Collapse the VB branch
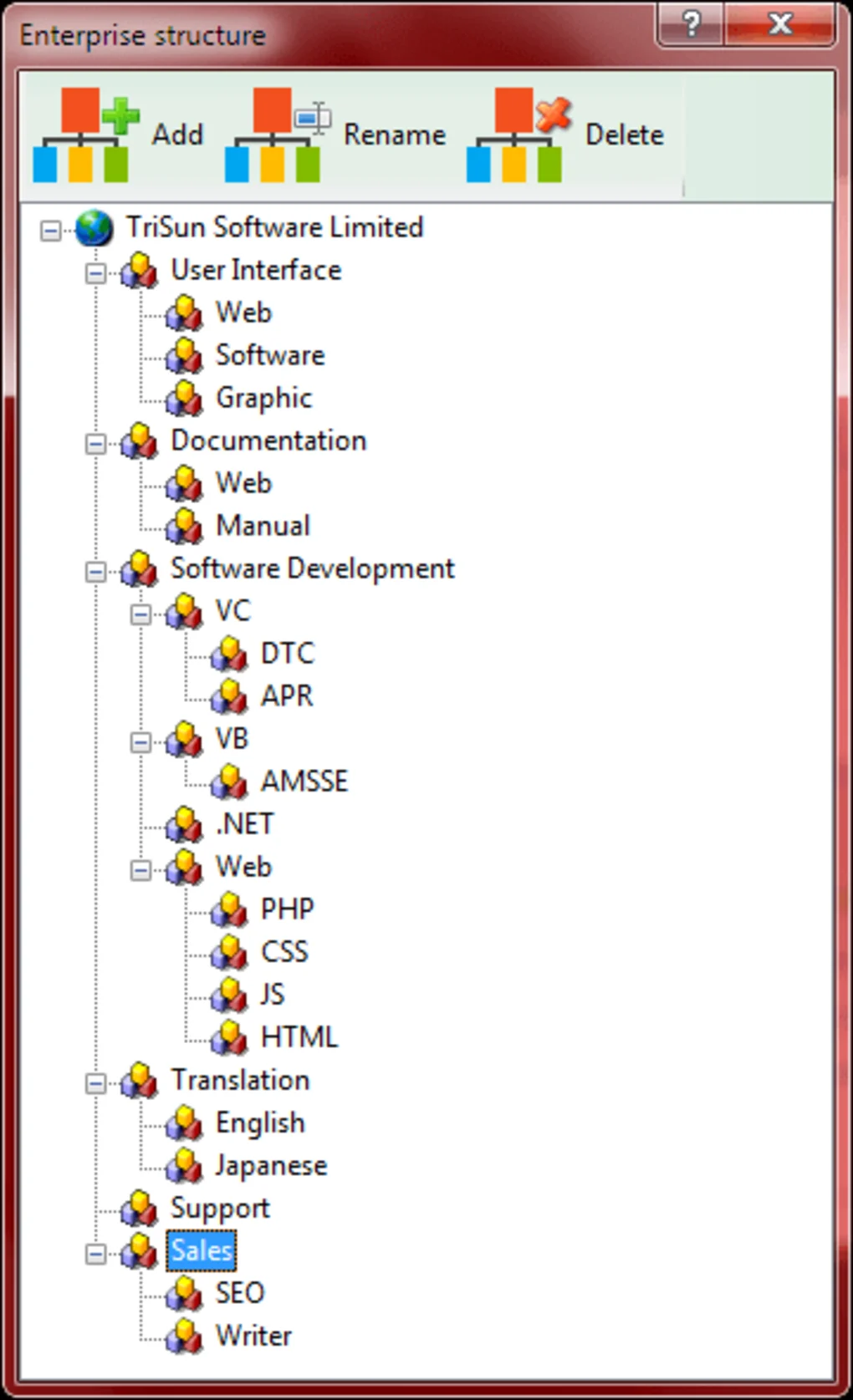The width and height of the screenshot is (853, 1400). (141, 741)
